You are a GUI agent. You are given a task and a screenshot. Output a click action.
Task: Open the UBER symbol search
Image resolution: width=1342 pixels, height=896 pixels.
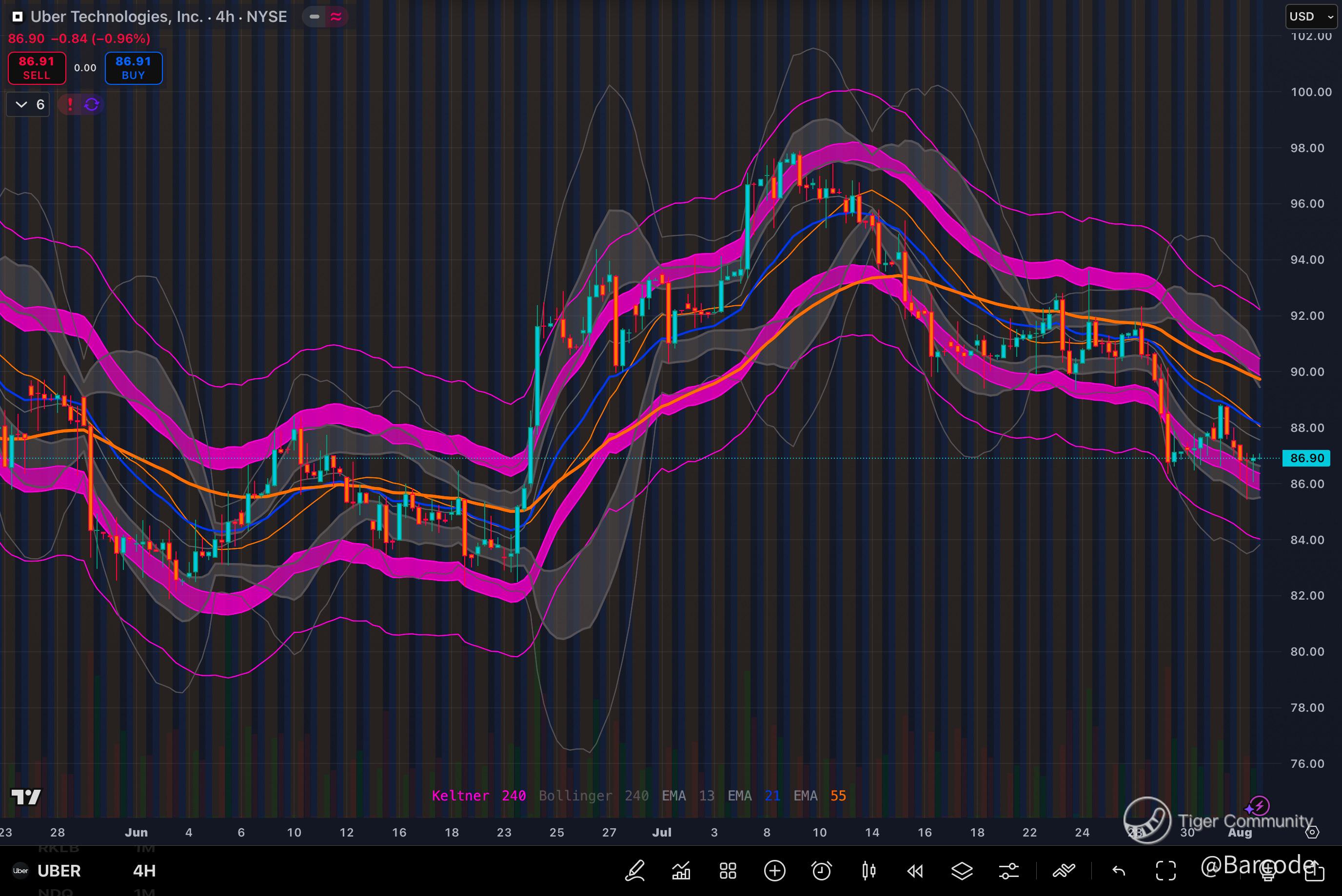click(x=59, y=871)
